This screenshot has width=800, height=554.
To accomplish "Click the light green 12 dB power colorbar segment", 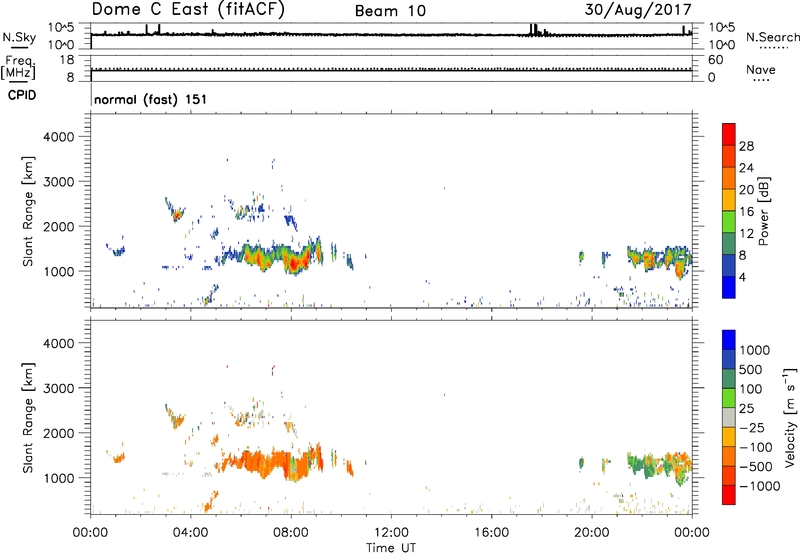I will [x=729, y=221].
